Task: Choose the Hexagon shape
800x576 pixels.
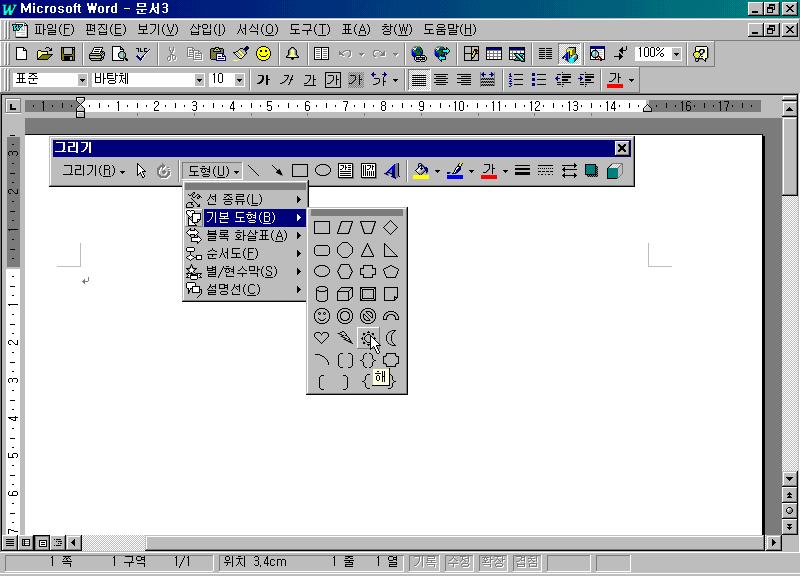Action: (345, 272)
